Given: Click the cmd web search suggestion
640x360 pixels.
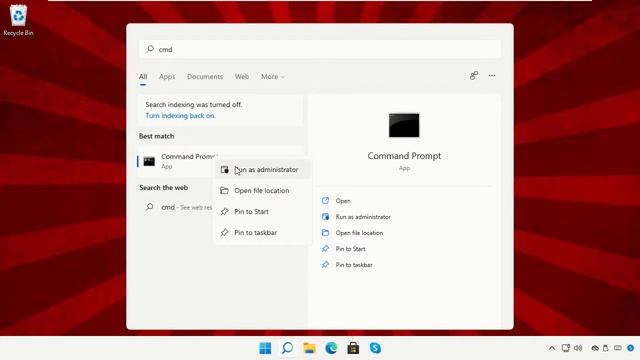Looking at the screenshot, I should pos(179,207).
